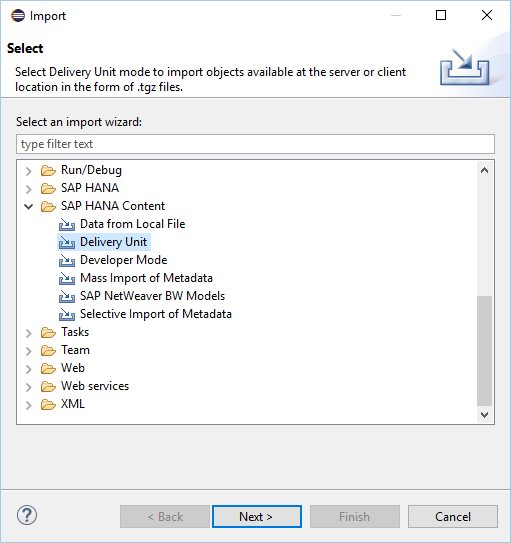Image resolution: width=511 pixels, height=543 pixels.
Task: Select Selective Import of Metadata wizard
Action: (x=156, y=314)
